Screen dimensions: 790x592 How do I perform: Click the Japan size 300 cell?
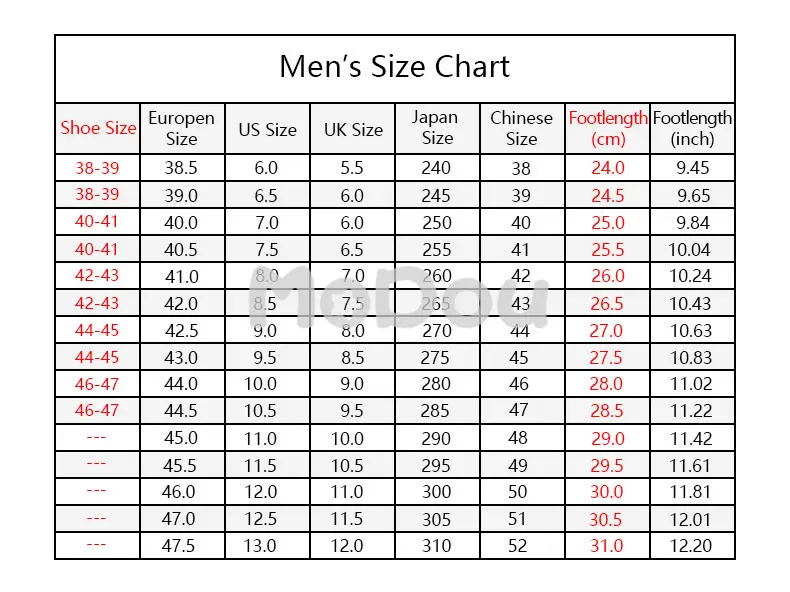click(x=436, y=492)
